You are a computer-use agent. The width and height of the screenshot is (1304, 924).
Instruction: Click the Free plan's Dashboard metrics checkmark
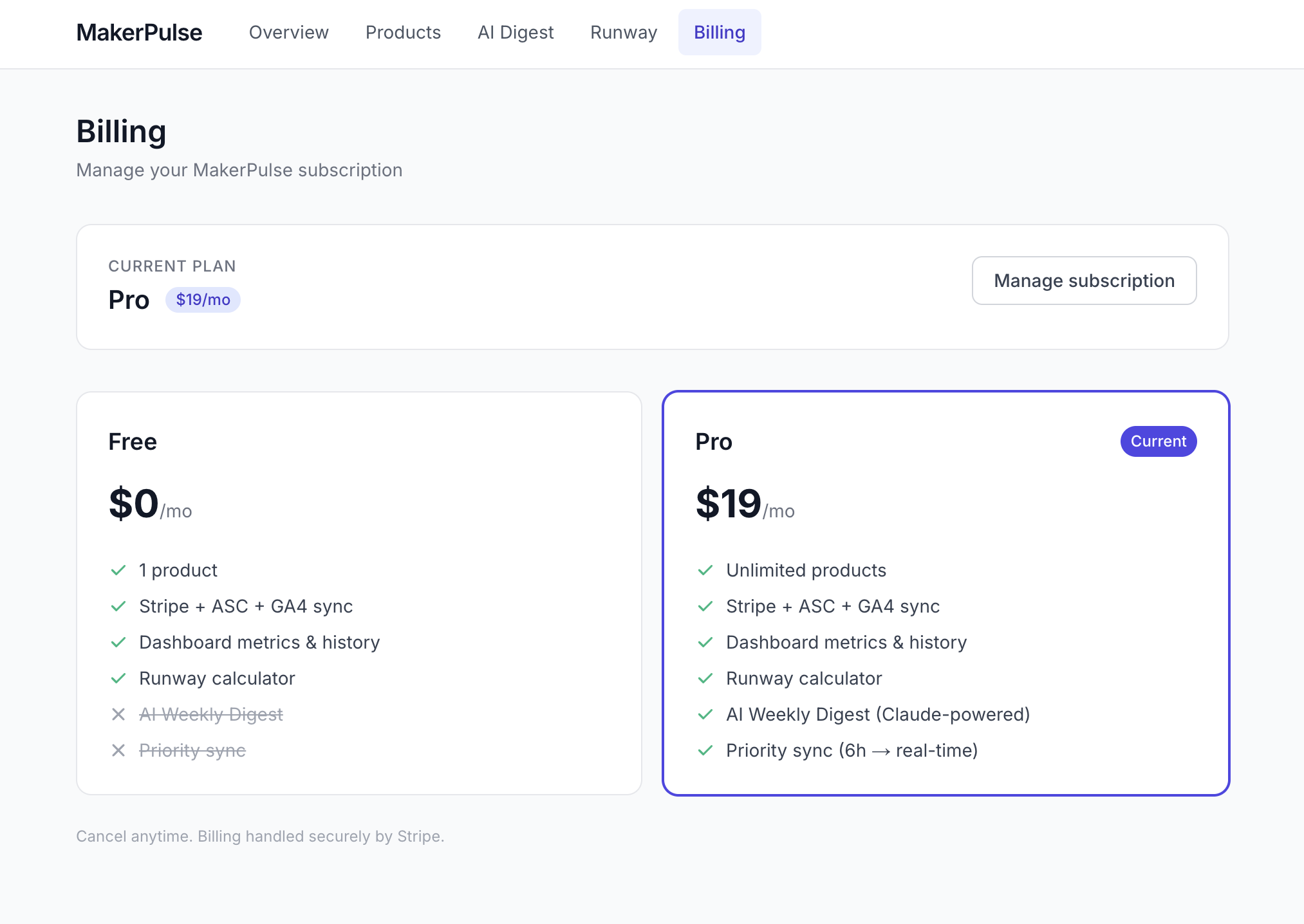pos(118,643)
